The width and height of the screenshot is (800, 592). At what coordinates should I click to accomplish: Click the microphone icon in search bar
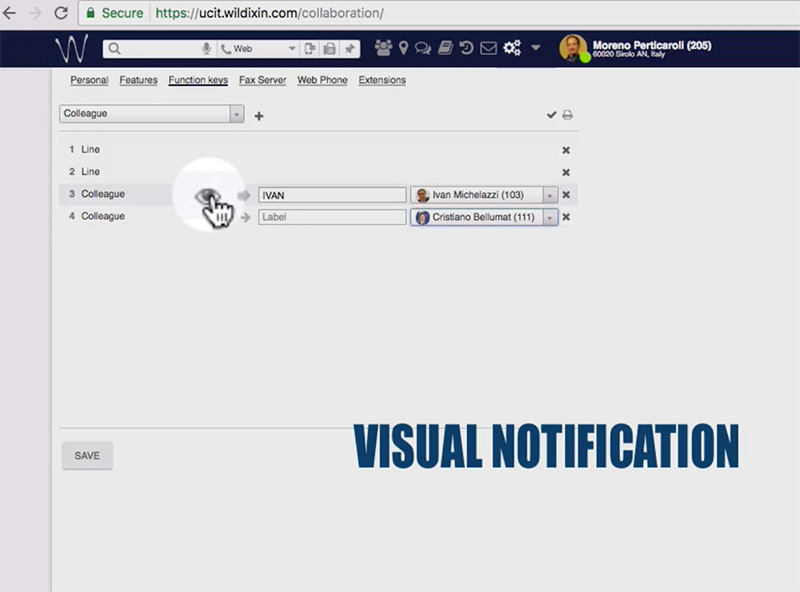point(207,47)
